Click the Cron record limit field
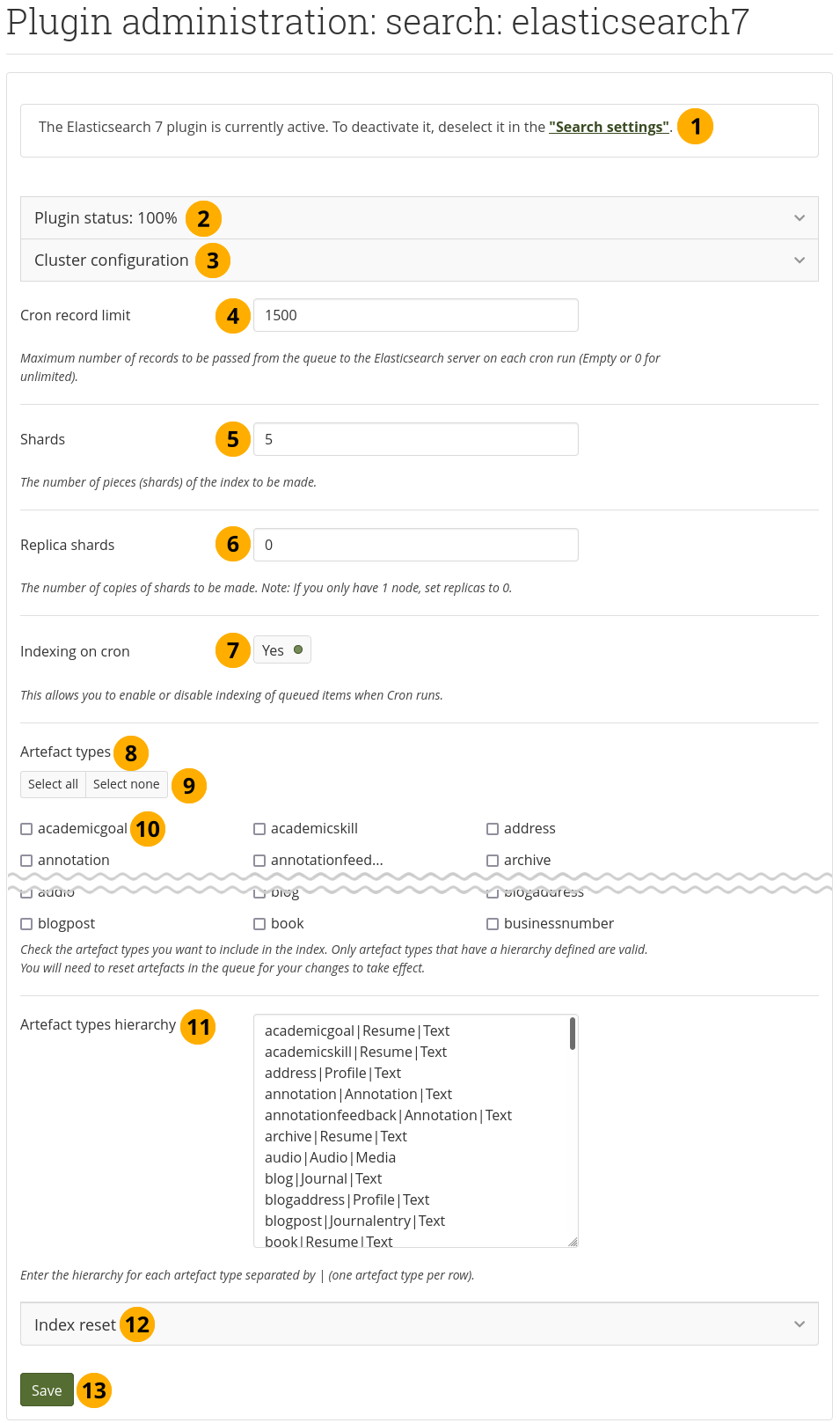This screenshot has width=840, height=1423. click(x=415, y=315)
